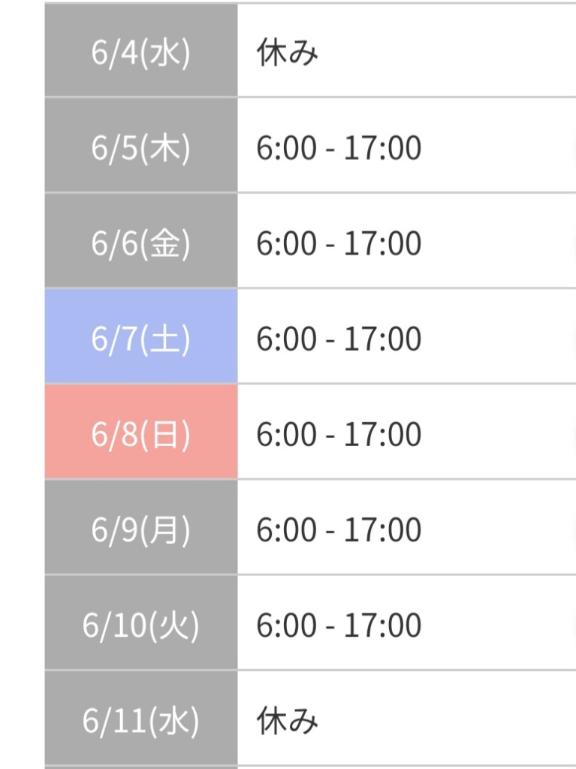Click 6:00 - 17:00 hours for 6/9
576x769 pixels.
339,529
